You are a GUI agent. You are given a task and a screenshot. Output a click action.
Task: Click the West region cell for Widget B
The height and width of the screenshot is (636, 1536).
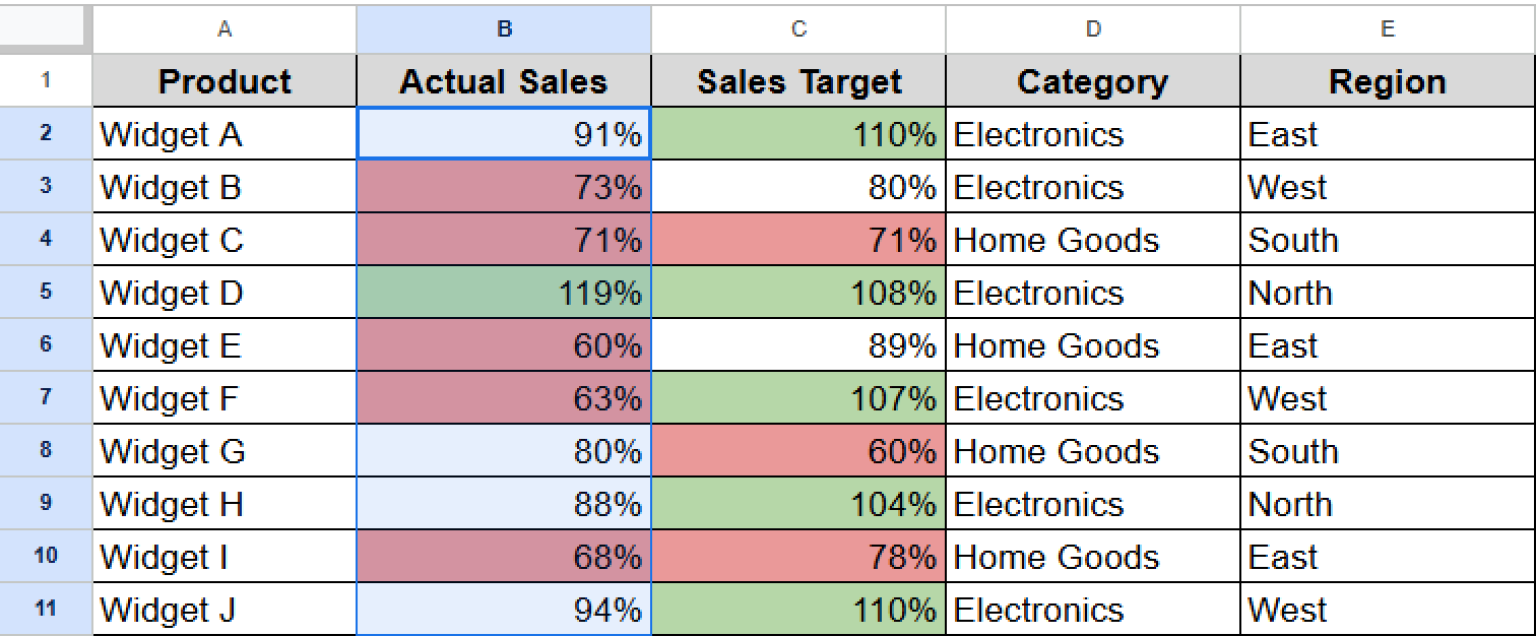1386,187
